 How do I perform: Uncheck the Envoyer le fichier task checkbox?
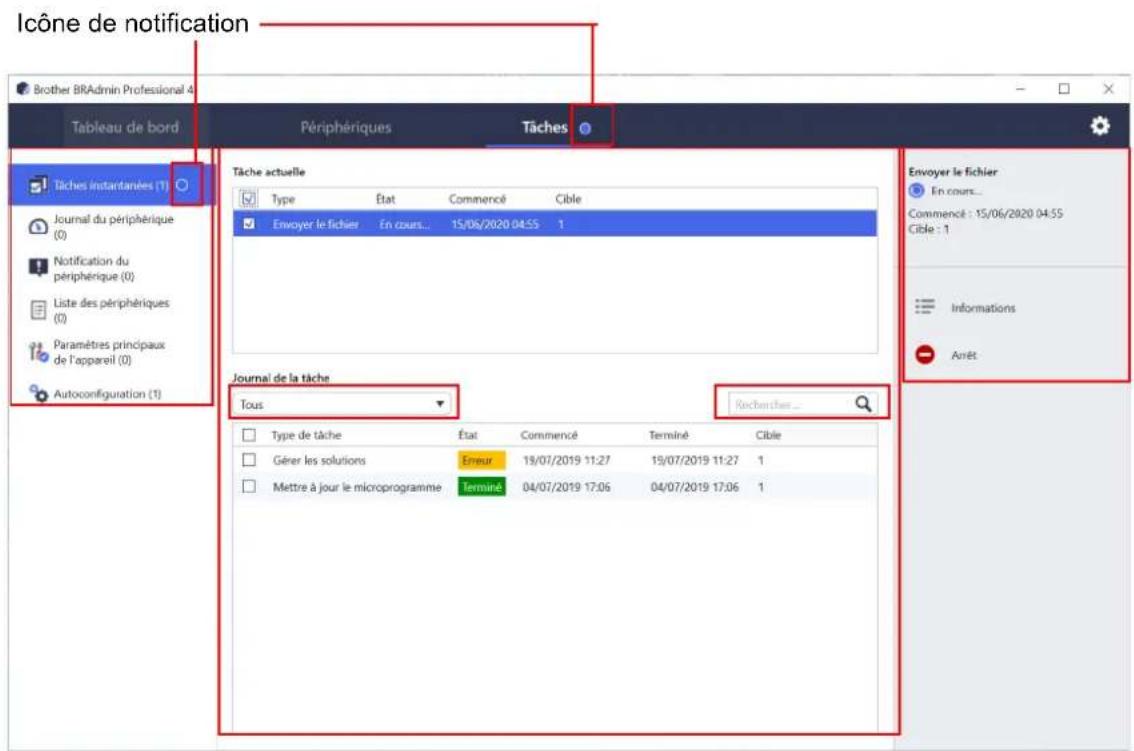pyautogui.click(x=249, y=224)
